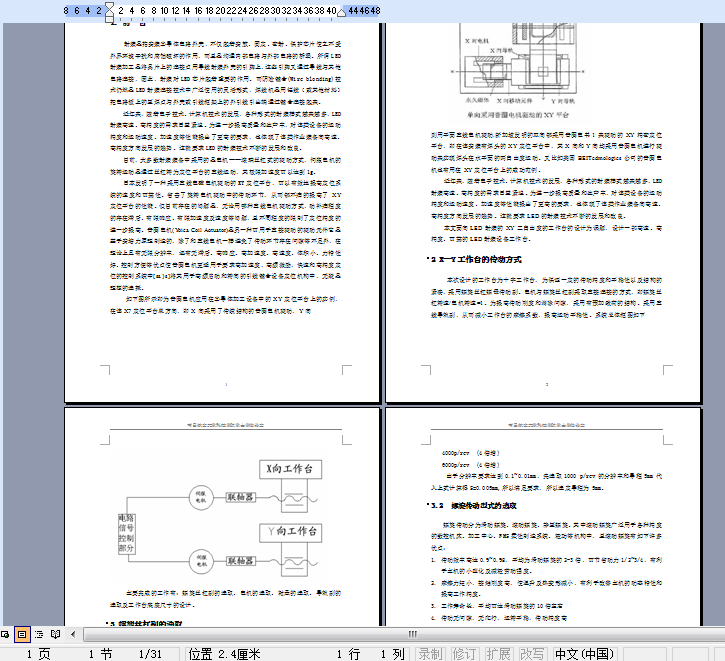725x661 pixels.
Task: Click the '1 行' line indicator
Action: click(x=348, y=654)
